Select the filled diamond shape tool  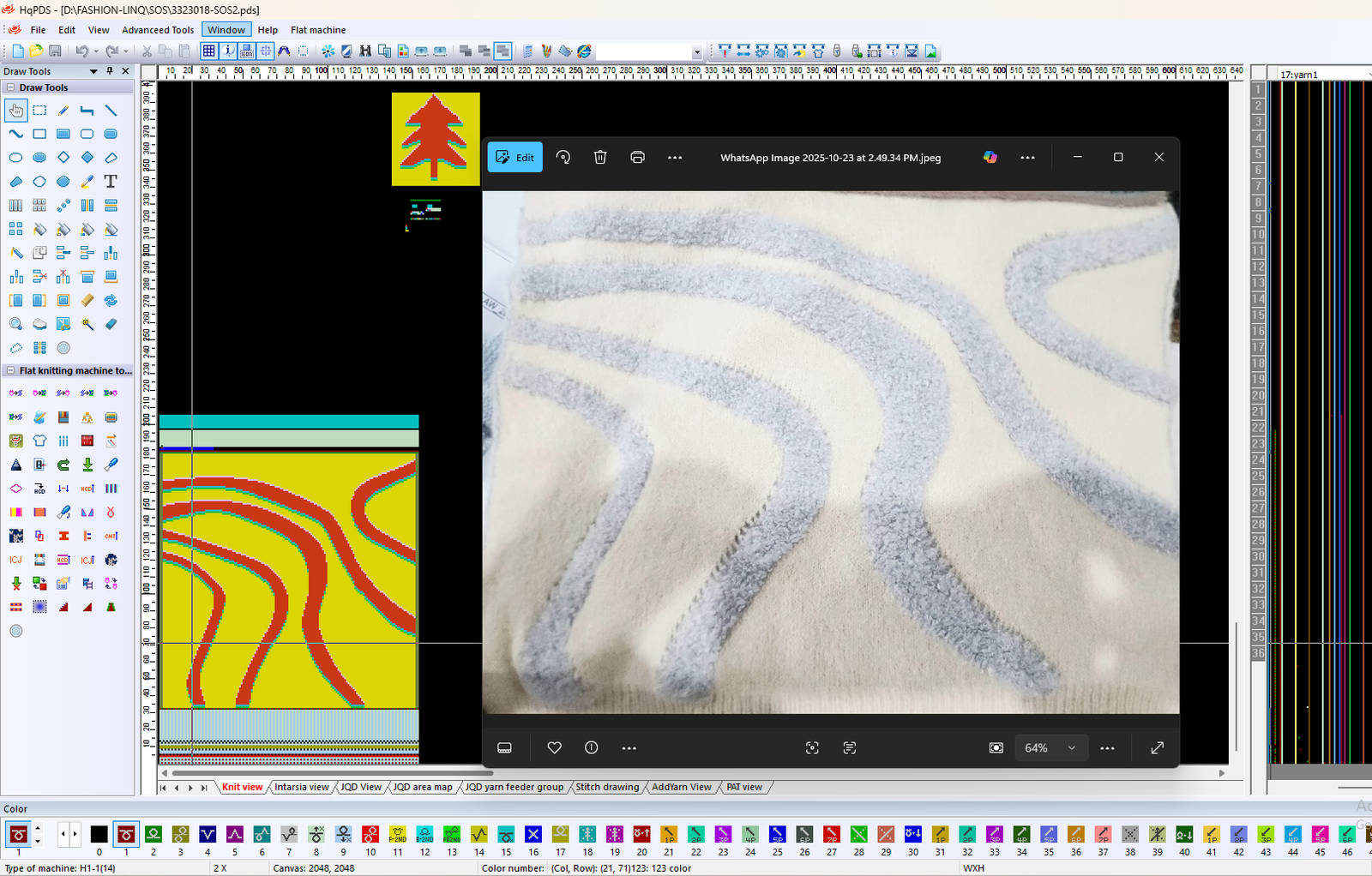87,158
